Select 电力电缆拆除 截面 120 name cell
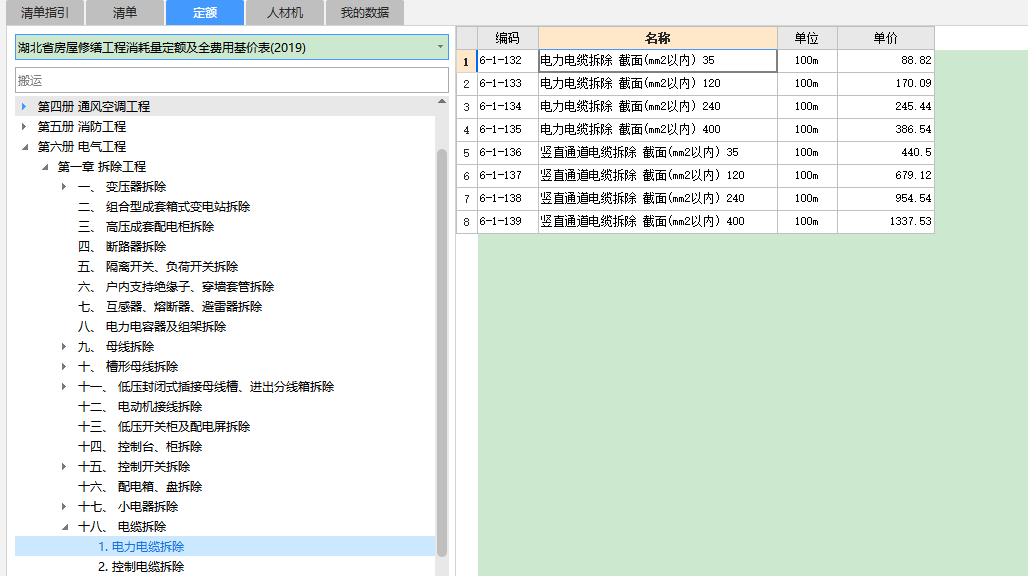 tap(658, 84)
